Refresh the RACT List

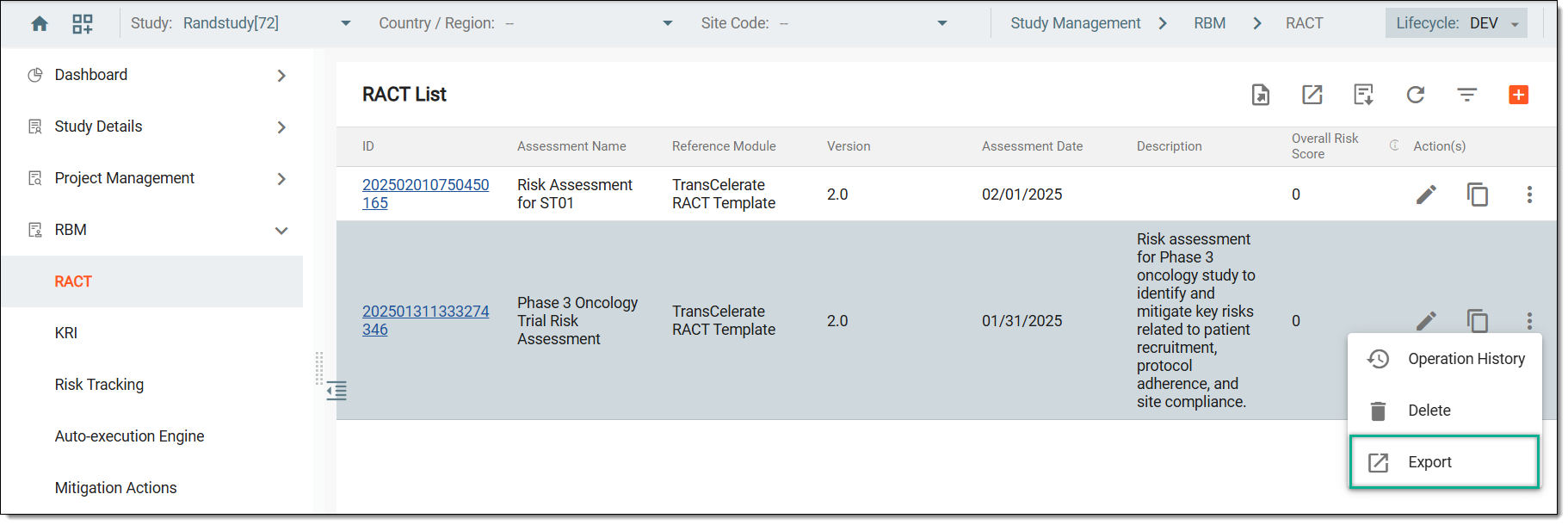point(1416,95)
